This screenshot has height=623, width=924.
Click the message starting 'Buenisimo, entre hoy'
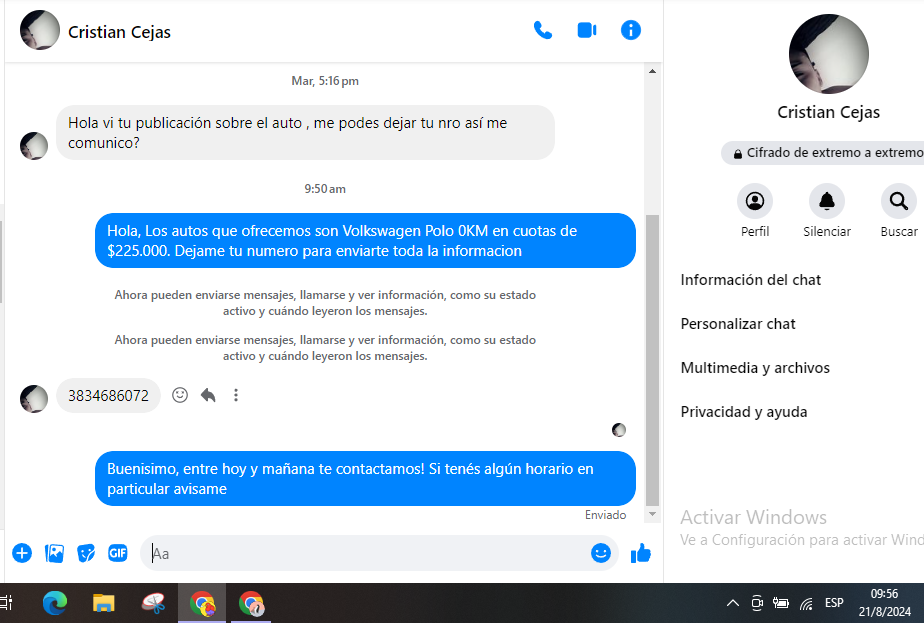coord(365,479)
